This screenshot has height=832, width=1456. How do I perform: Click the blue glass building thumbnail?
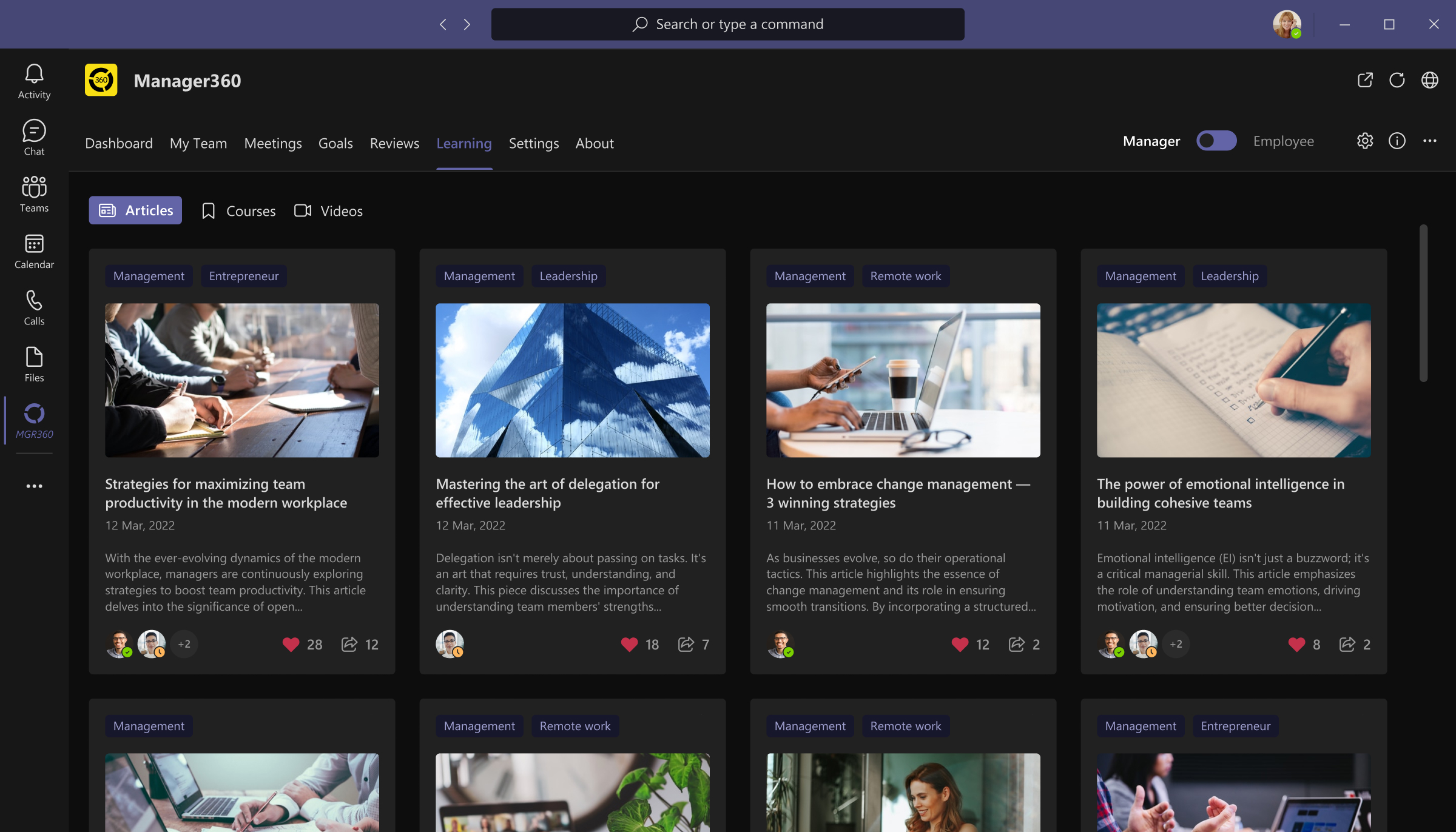[x=573, y=380]
